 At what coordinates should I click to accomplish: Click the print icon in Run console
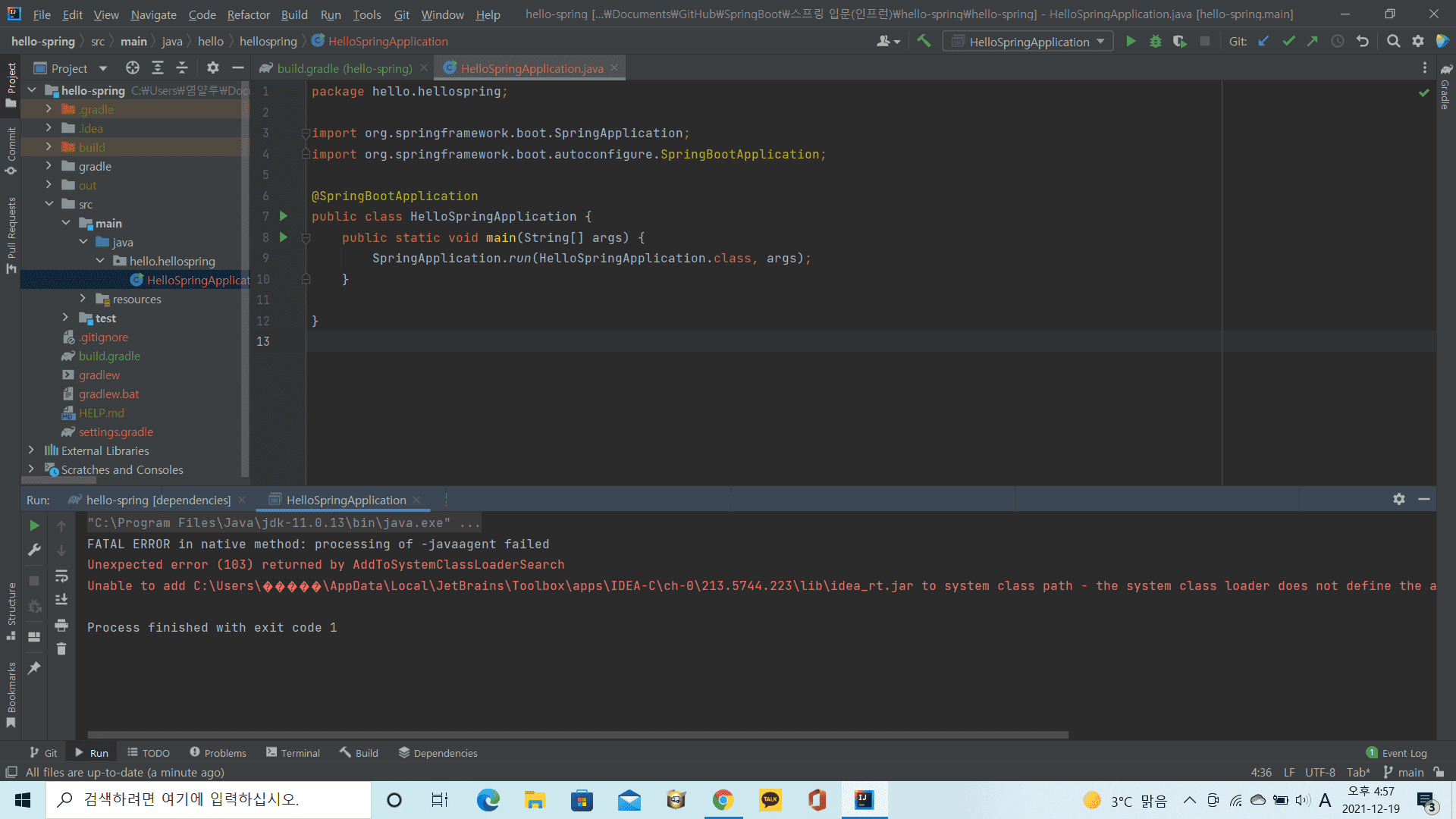pyautogui.click(x=61, y=626)
